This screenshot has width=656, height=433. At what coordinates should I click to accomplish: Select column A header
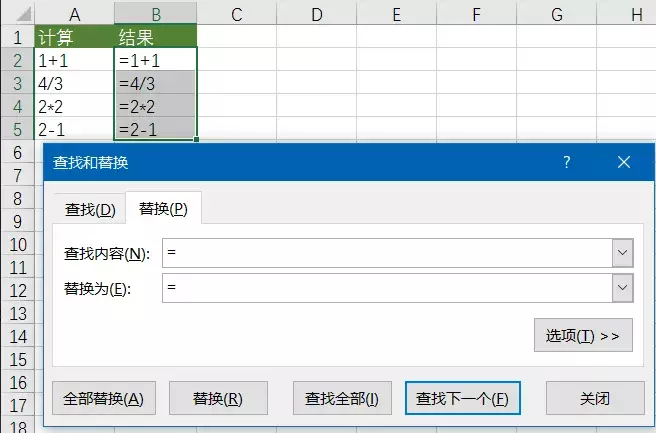(x=75, y=14)
